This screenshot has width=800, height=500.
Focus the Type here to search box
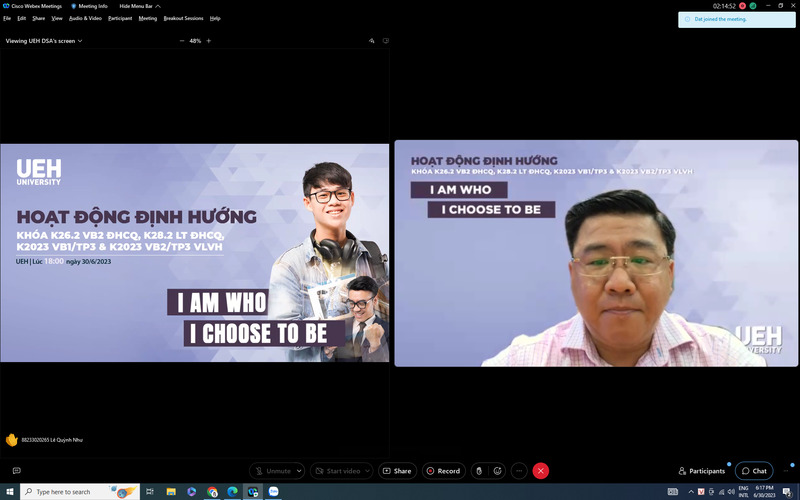click(x=80, y=492)
